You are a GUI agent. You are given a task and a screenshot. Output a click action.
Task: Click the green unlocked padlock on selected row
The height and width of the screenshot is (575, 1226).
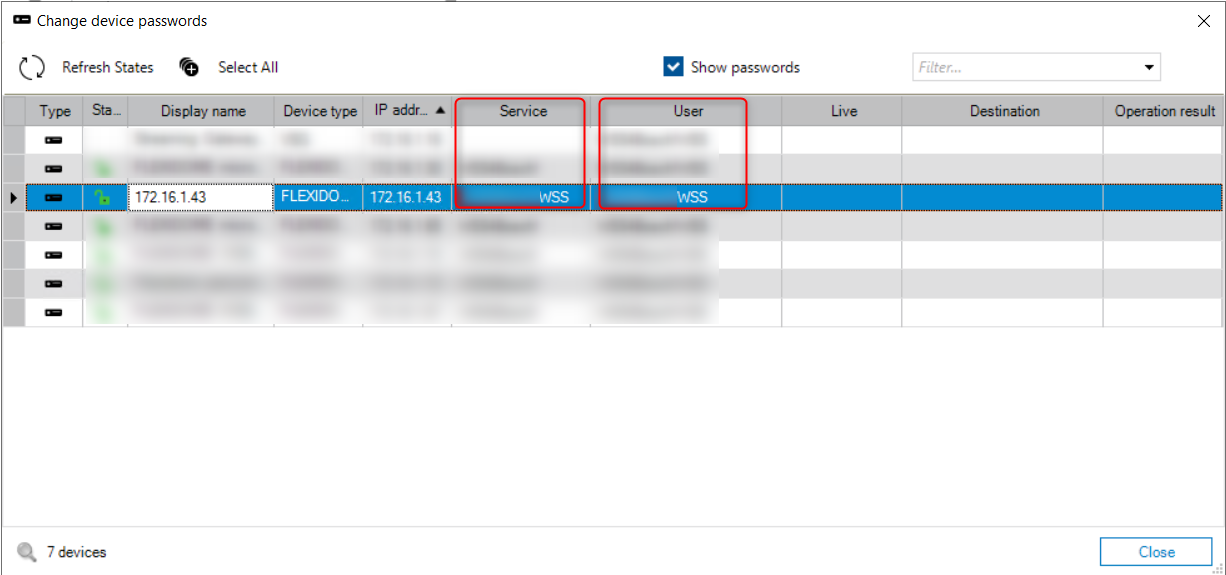[x=102, y=198]
